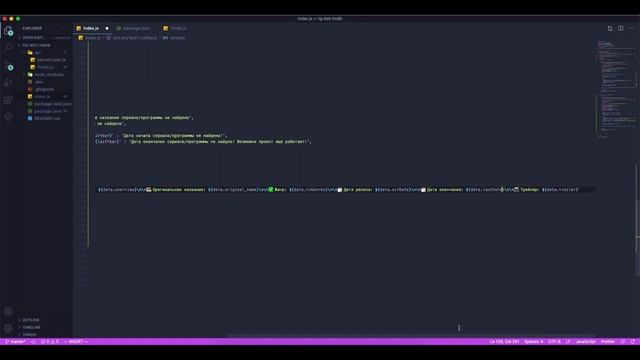Image resolution: width=640 pixels, height=360 pixels.
Task: Open the Extensions view
Action: coord(8,100)
